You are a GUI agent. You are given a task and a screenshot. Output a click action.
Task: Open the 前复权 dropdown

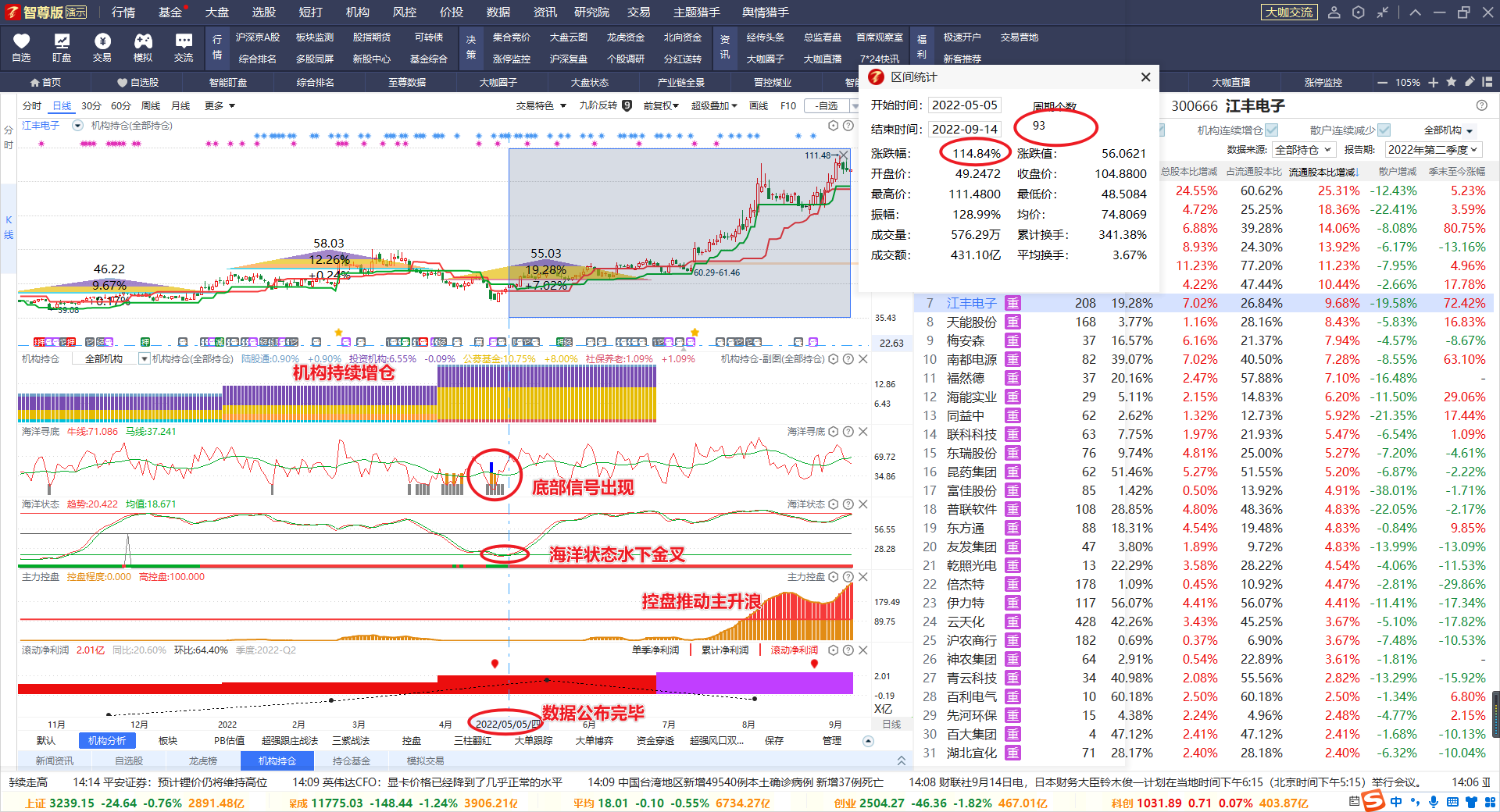click(x=661, y=106)
